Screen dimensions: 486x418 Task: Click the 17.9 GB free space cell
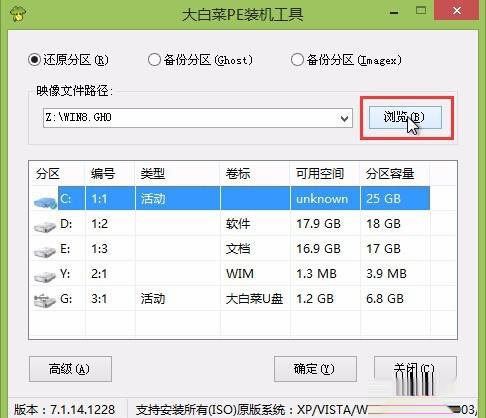click(x=325, y=224)
